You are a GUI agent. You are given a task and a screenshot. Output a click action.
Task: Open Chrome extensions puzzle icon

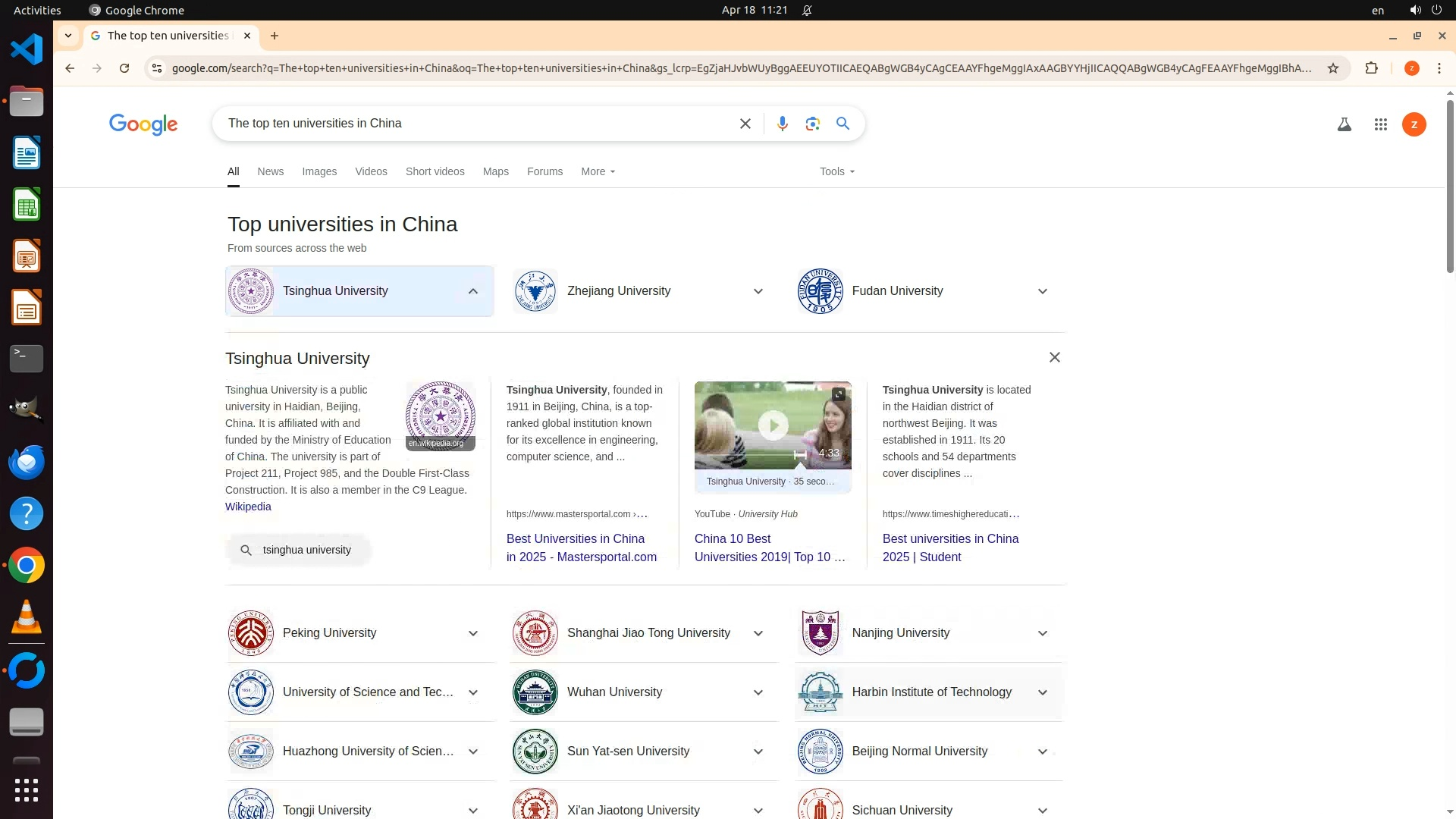[x=1371, y=68]
